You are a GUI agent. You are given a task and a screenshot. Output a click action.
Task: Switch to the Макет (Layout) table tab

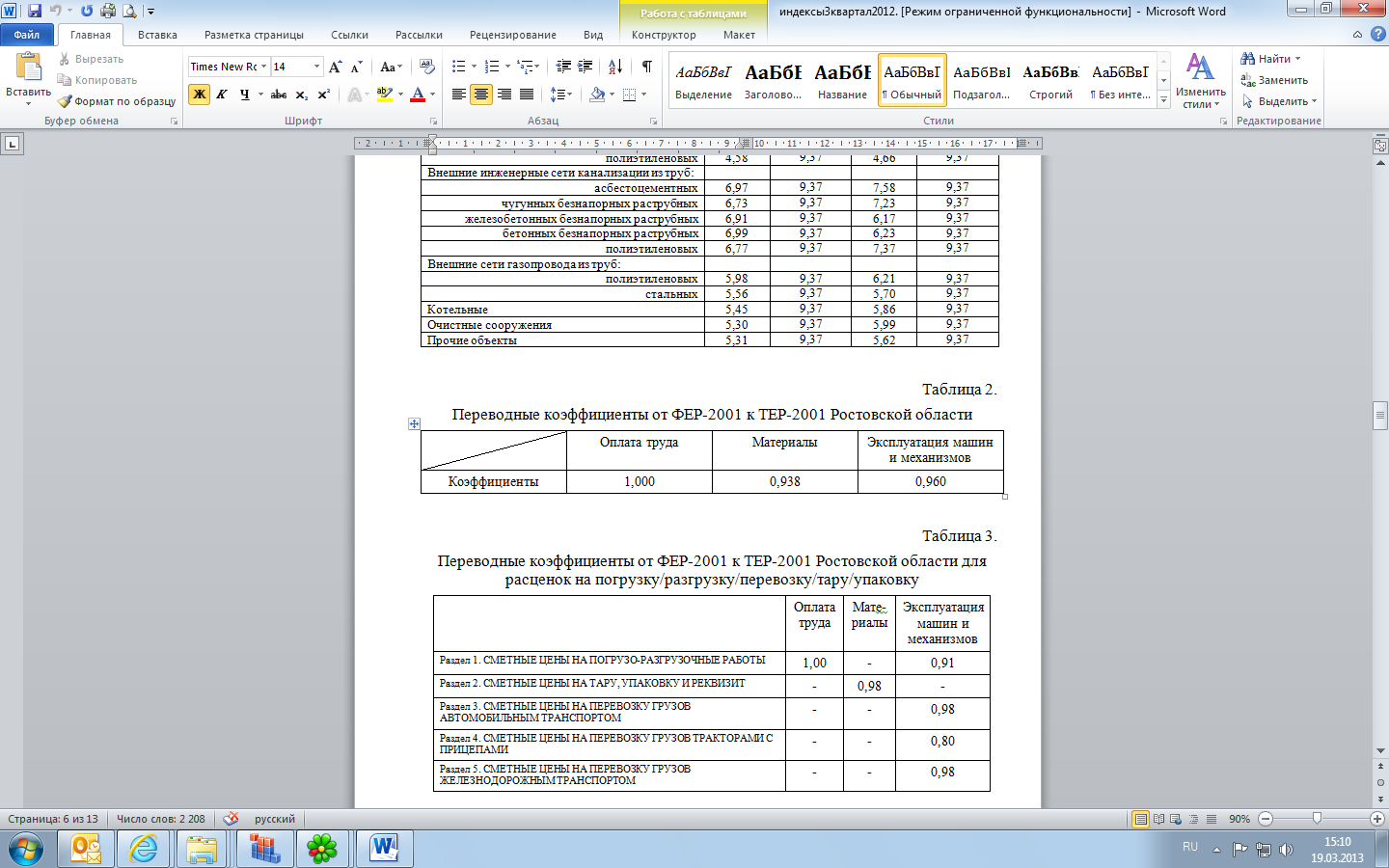[739, 35]
